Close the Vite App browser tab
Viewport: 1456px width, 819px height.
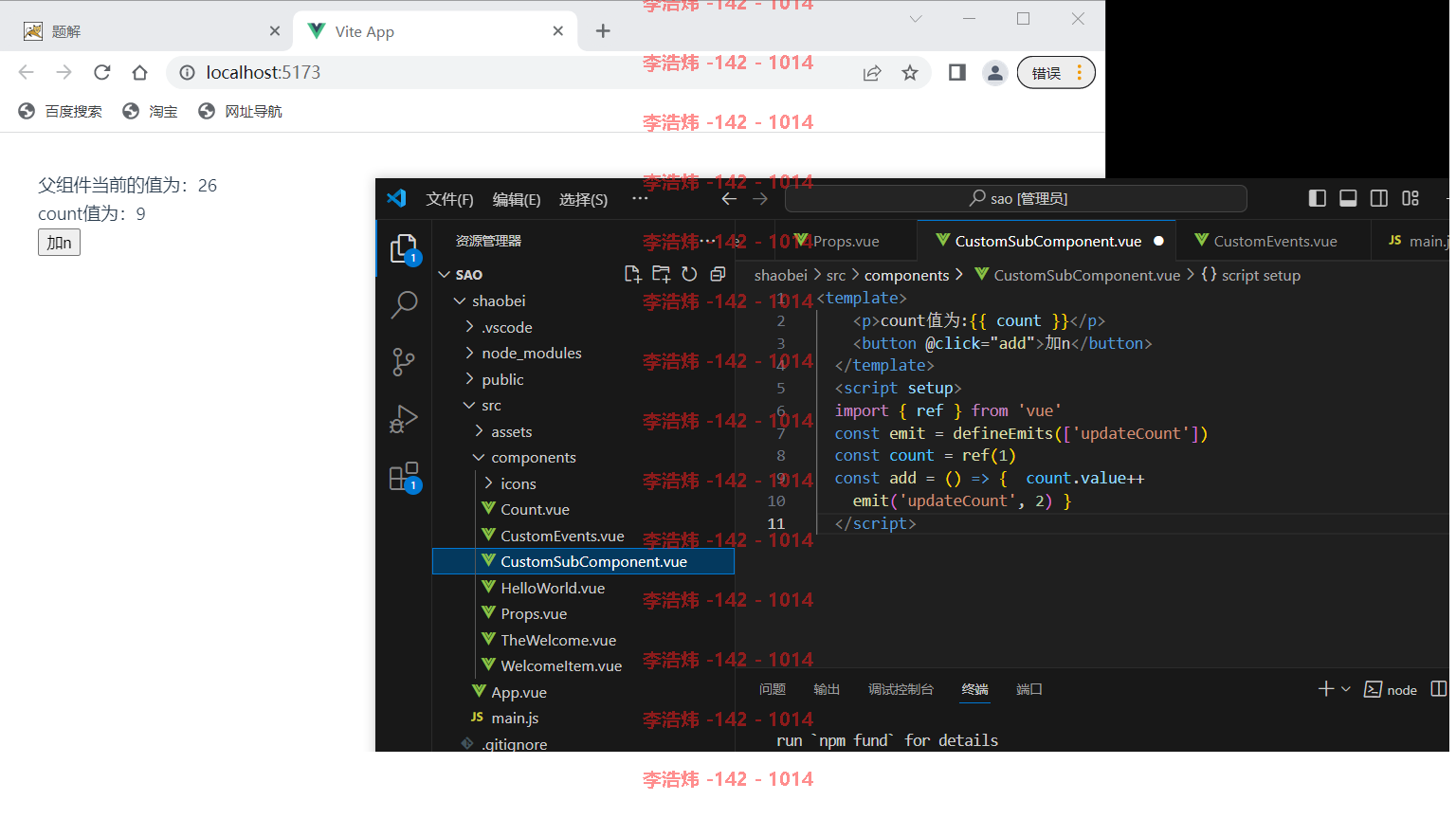[x=558, y=31]
